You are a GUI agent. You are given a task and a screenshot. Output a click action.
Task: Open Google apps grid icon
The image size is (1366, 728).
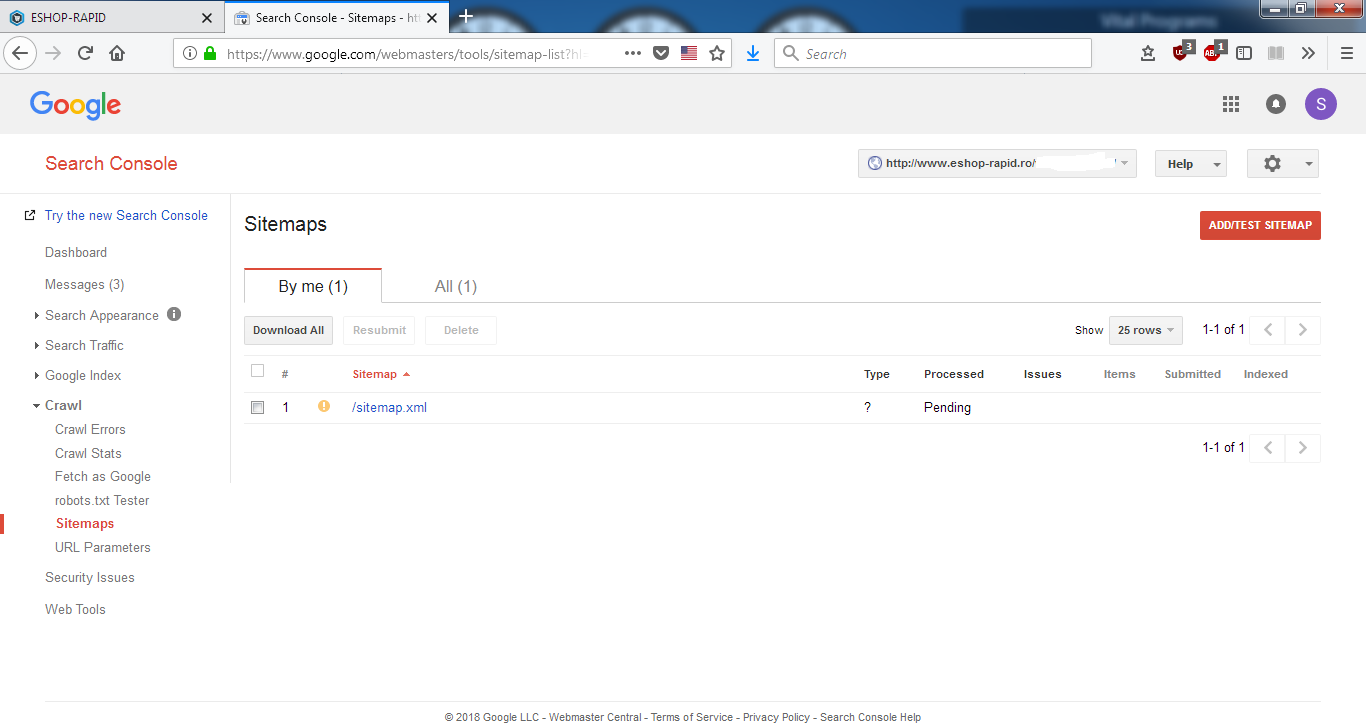(x=1231, y=104)
